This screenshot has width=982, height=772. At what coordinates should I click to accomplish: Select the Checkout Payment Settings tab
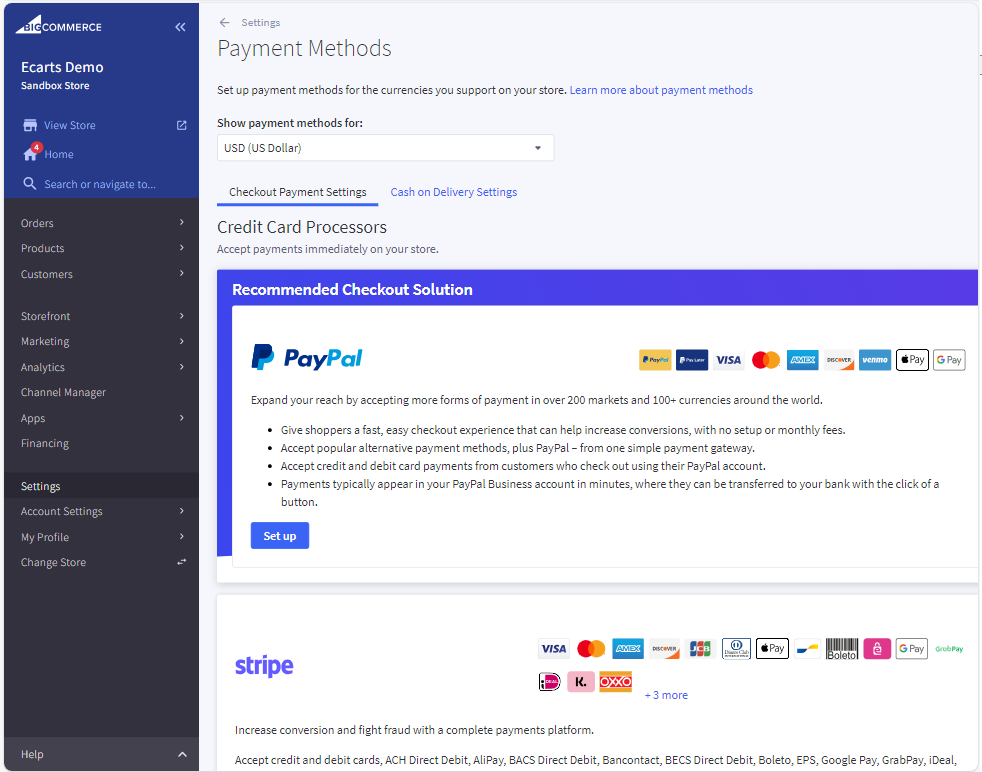tap(296, 191)
